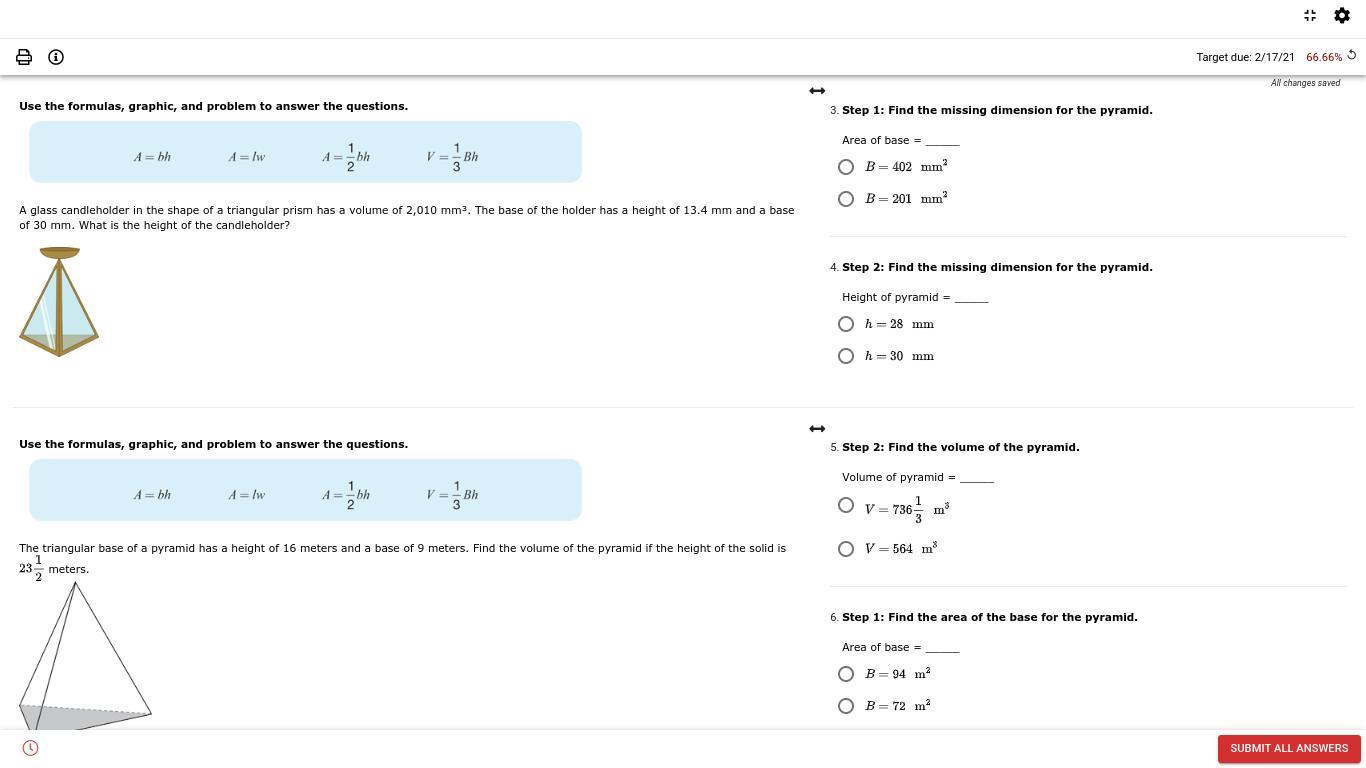
Task: Pick B = 72 m² option
Action: [x=846, y=706]
